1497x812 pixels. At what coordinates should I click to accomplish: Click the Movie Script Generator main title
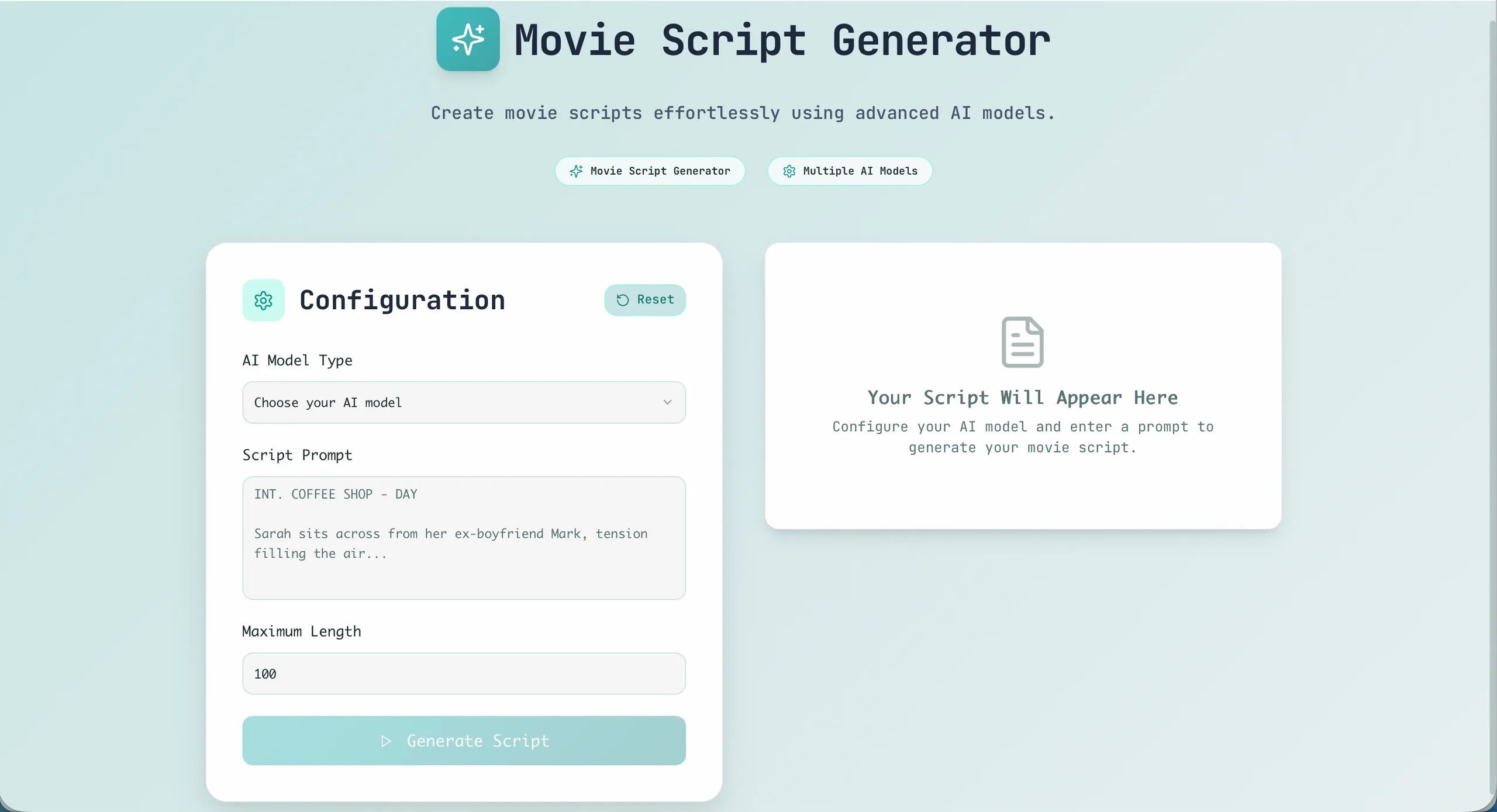782,40
